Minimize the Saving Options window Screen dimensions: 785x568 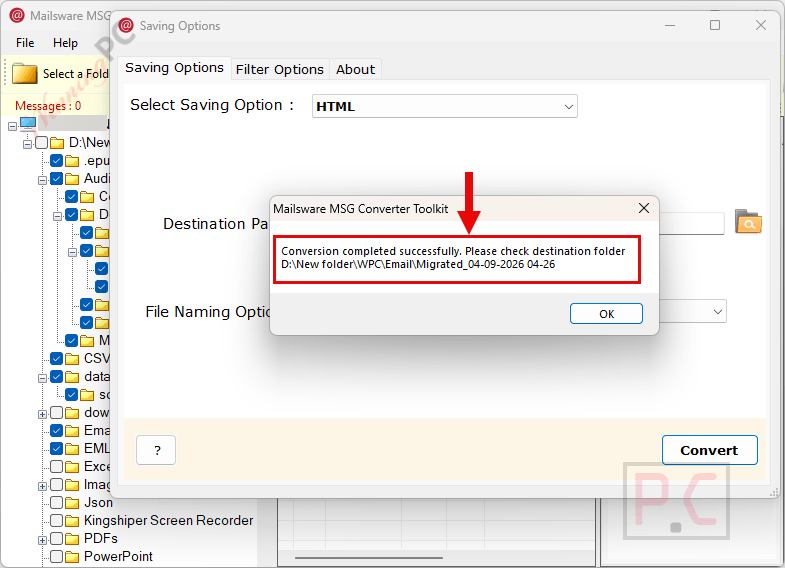tap(670, 25)
